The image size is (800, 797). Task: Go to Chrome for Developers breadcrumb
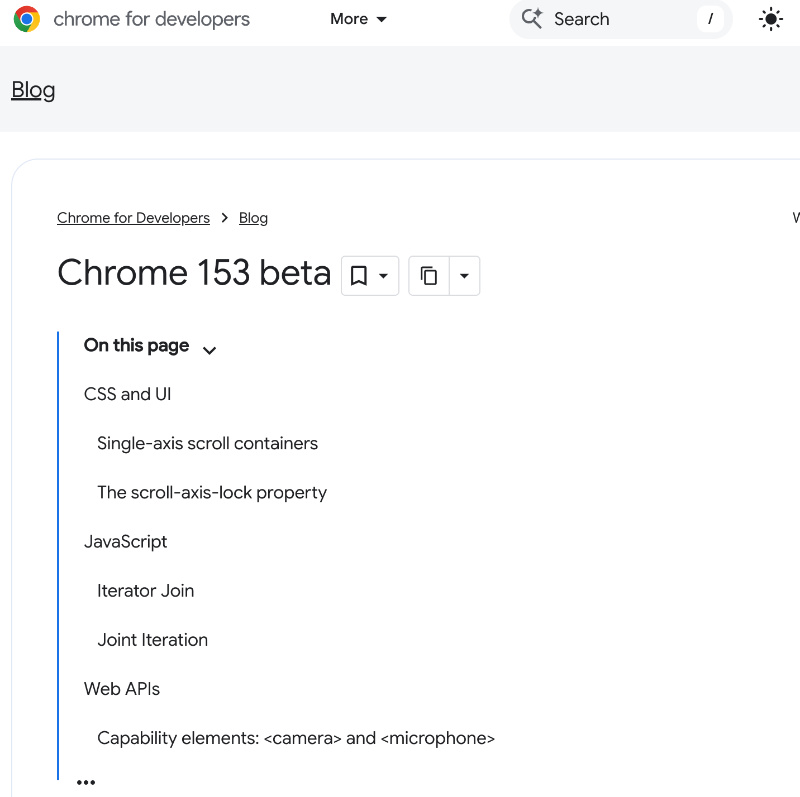(133, 218)
